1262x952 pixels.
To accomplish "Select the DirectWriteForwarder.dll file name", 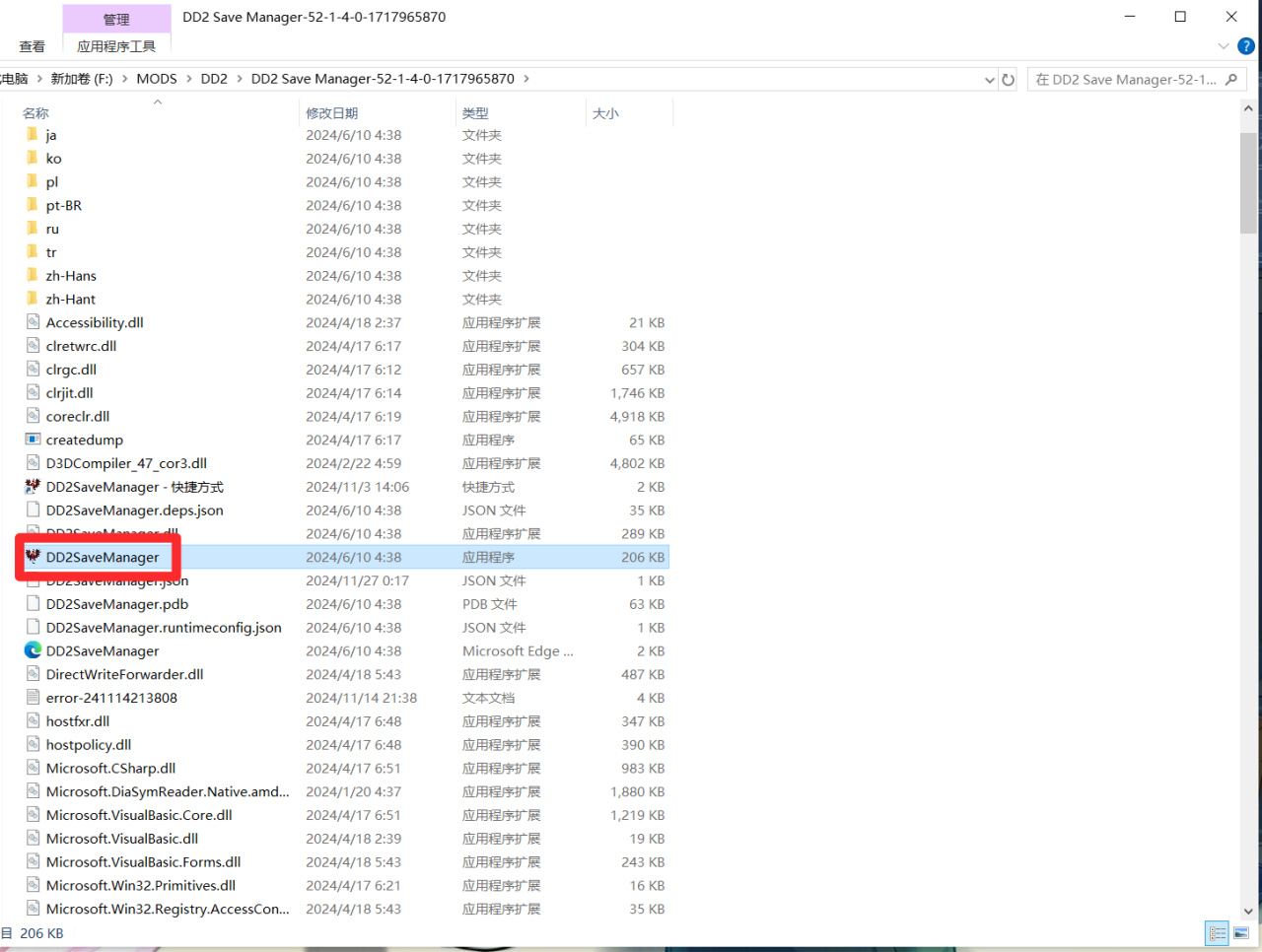I will point(124,674).
